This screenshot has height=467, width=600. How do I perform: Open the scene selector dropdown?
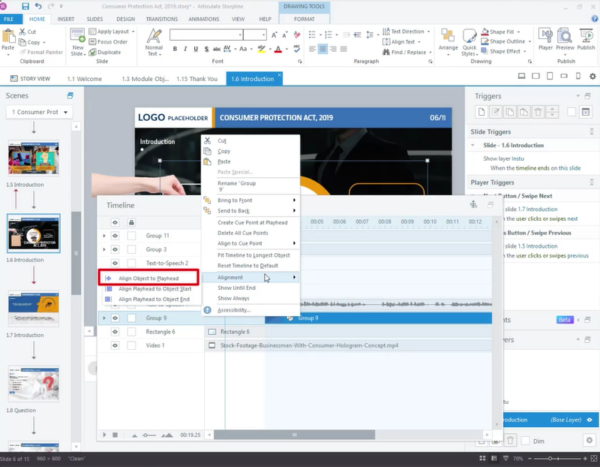(40, 111)
